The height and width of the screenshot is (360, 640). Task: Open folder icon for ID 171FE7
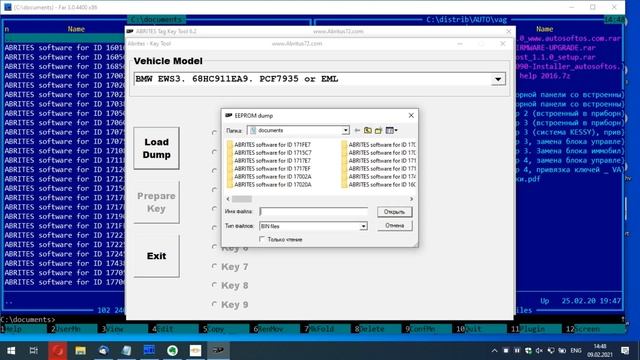[230, 144]
